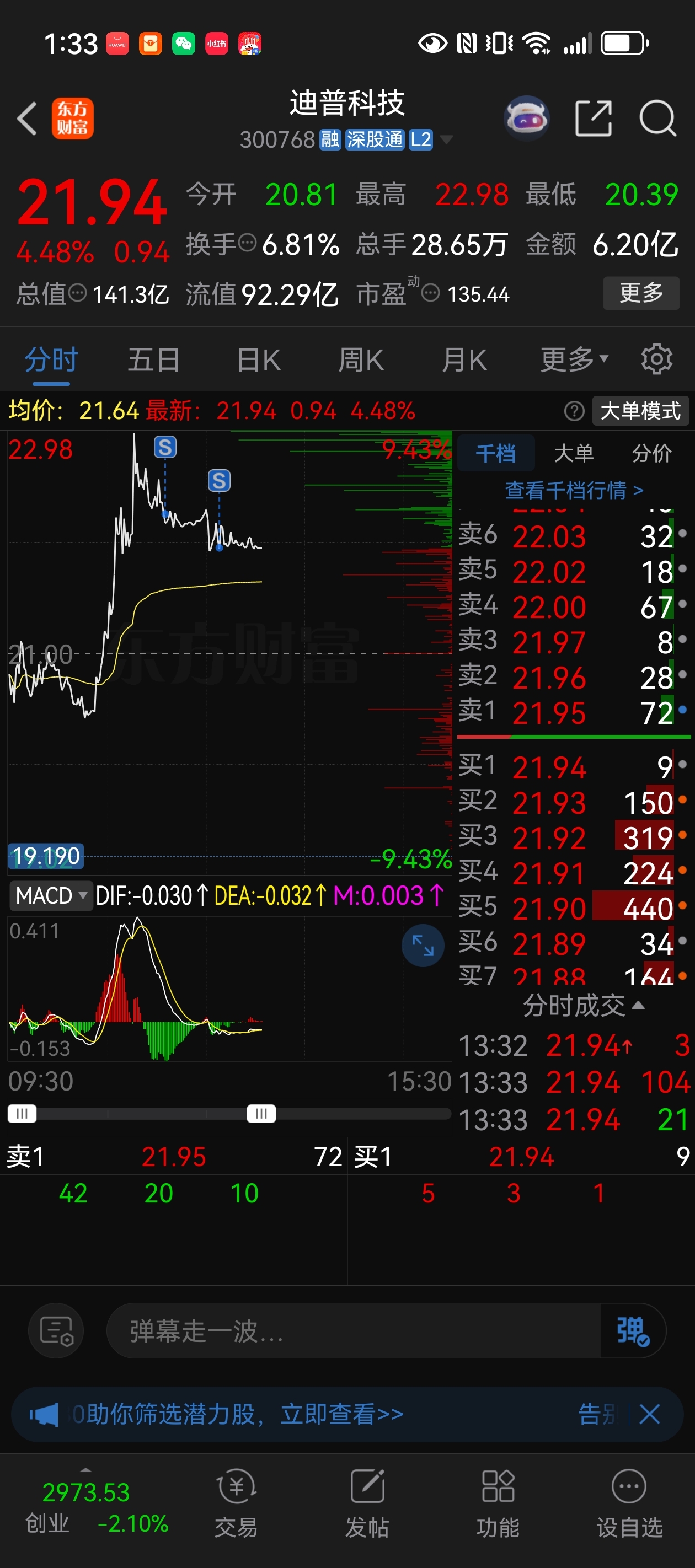Tap the 13:32 trade record row
Viewport: 695px width, 1568px height.
point(574,1046)
